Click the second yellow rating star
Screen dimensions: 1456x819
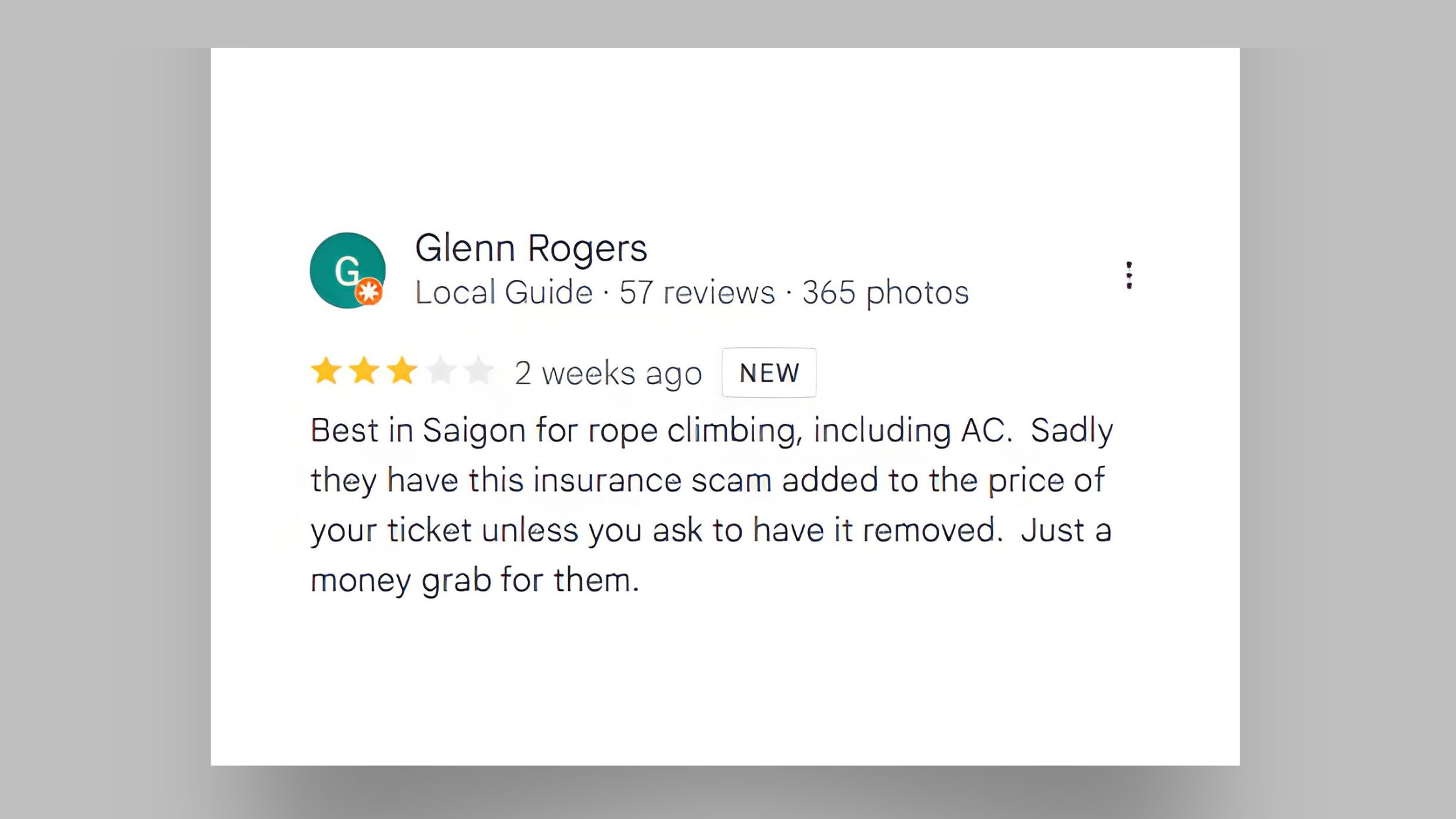(x=364, y=372)
